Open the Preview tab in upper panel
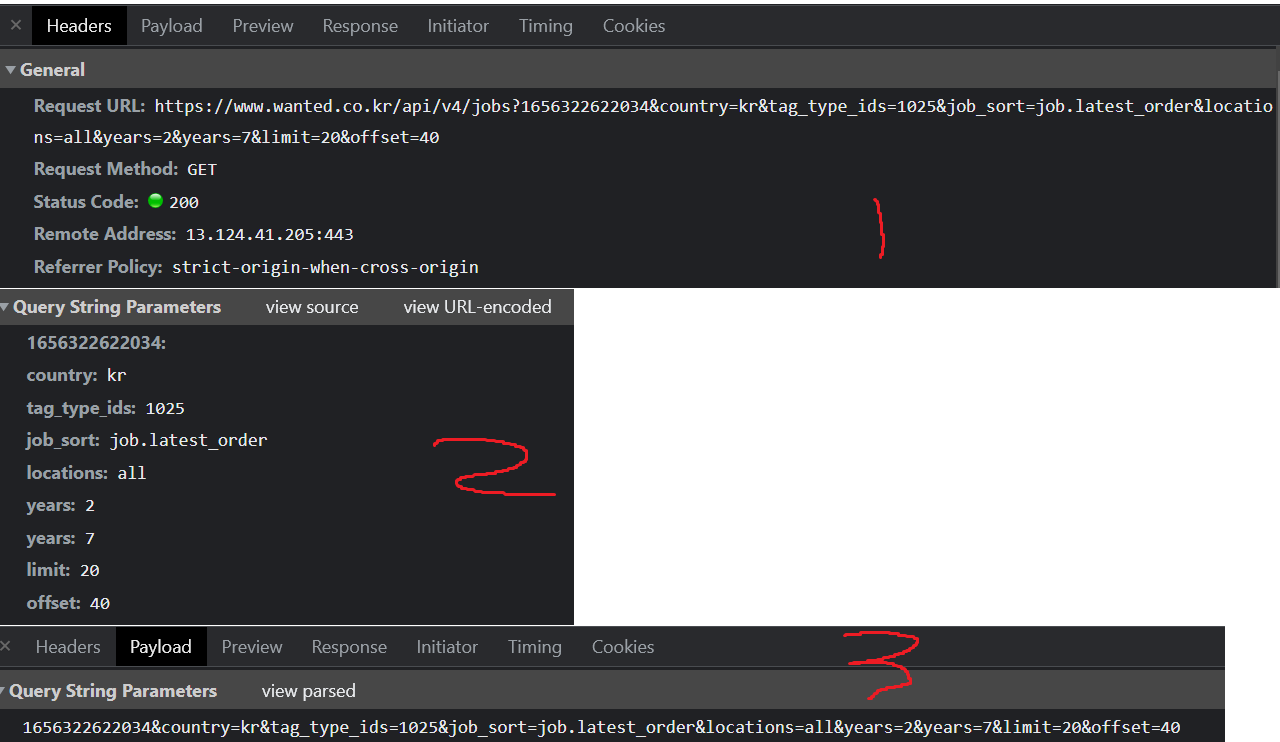The image size is (1280, 742). [262, 26]
